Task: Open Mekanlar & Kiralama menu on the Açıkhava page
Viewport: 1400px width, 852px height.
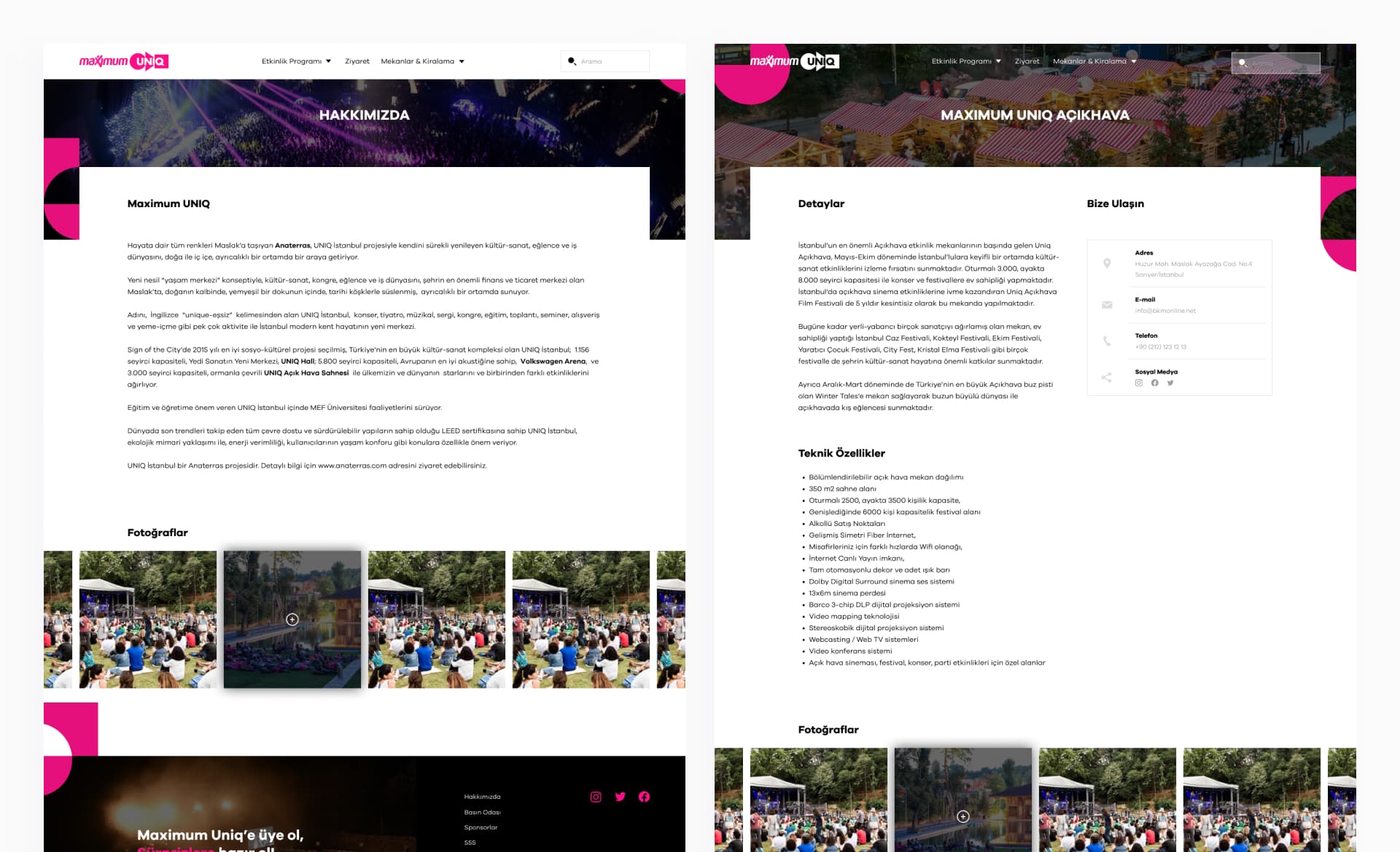Action: click(x=1094, y=61)
